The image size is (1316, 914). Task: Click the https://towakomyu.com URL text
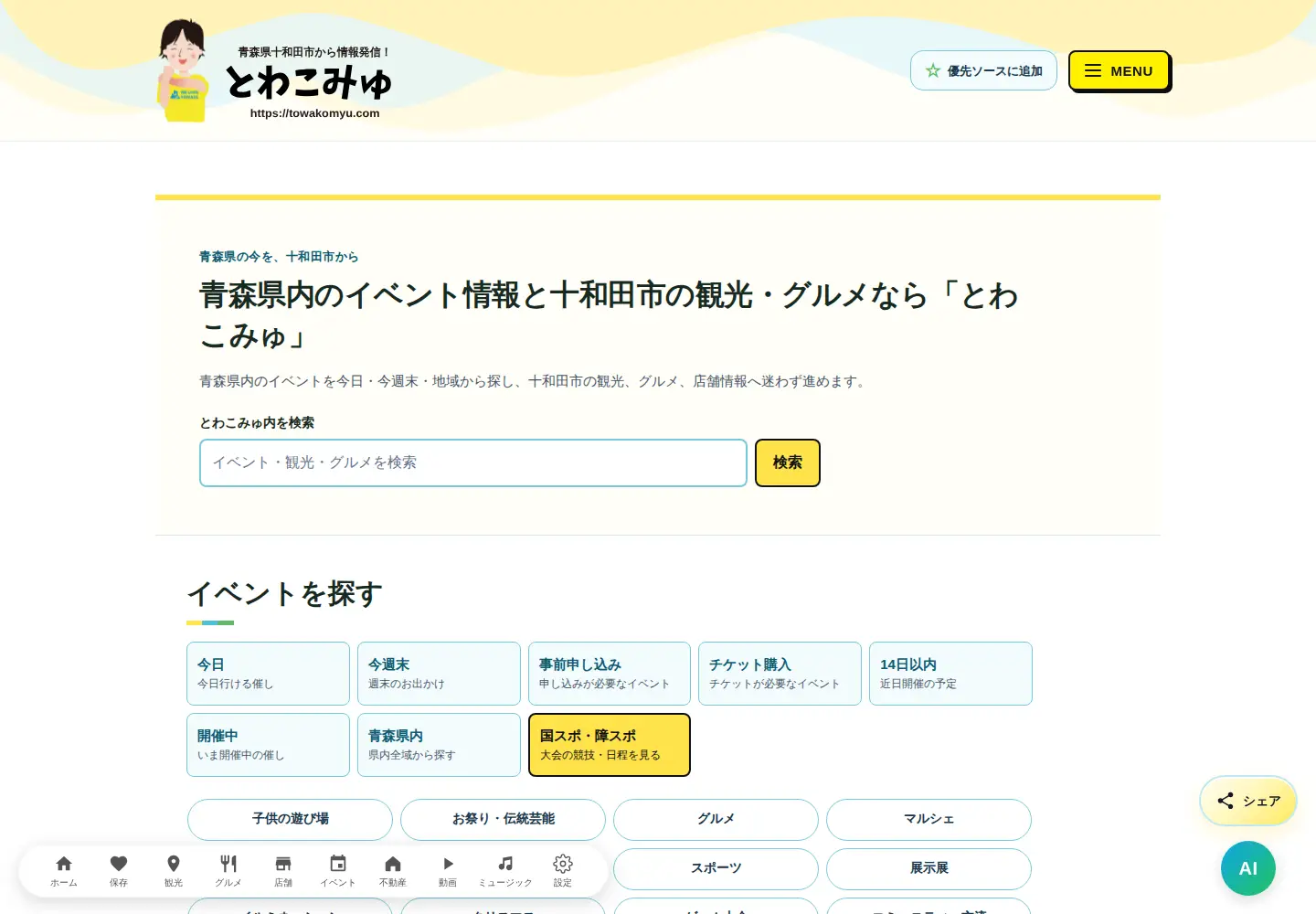click(314, 113)
